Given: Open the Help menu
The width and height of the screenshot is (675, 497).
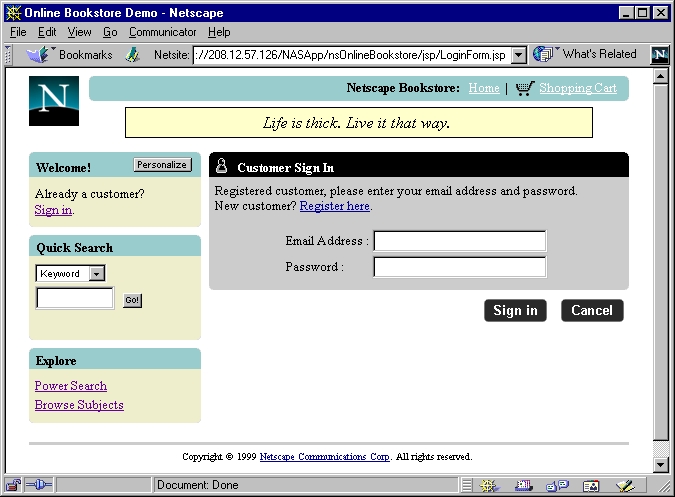Looking at the screenshot, I should coord(219,32).
